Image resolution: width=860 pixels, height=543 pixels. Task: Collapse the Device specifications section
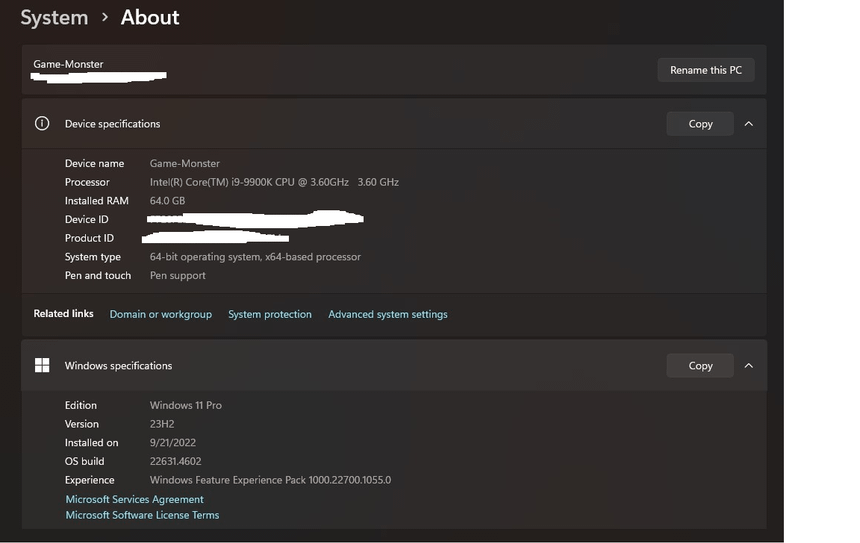point(749,124)
